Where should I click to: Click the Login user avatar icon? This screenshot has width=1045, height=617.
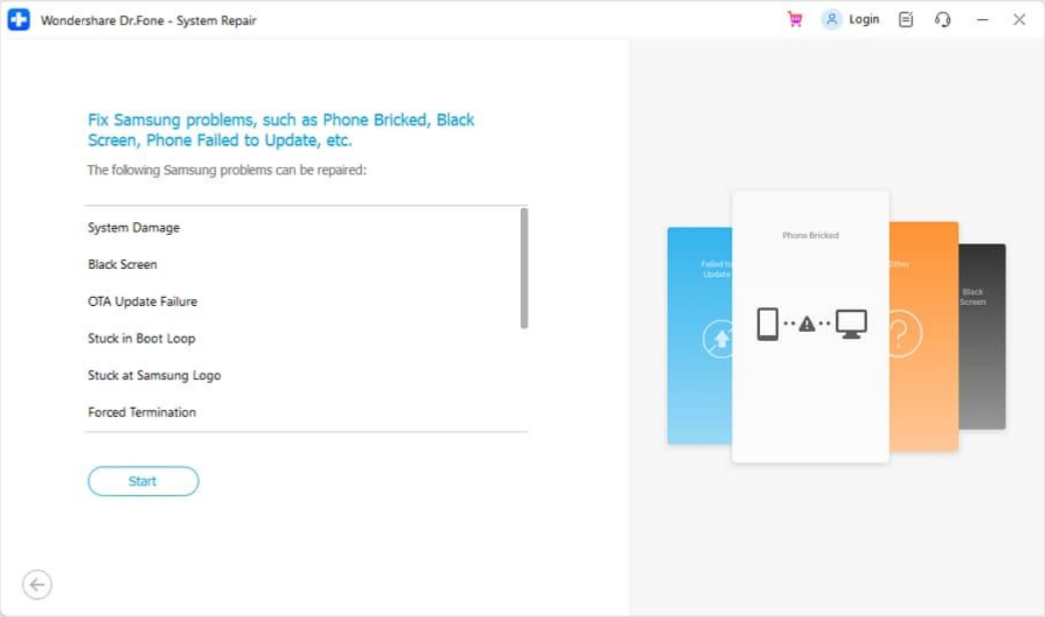[832, 20]
